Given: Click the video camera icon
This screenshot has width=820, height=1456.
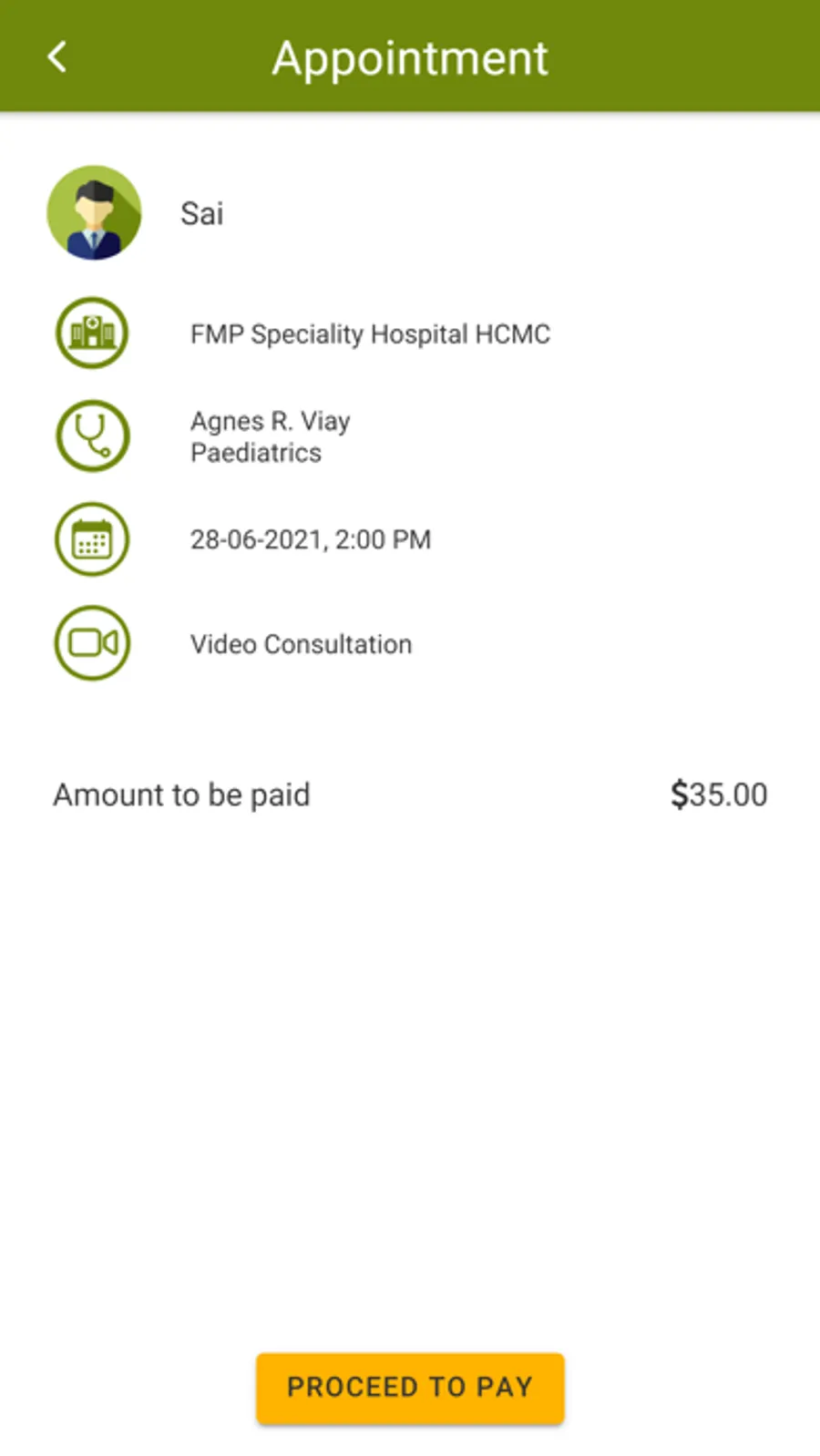Looking at the screenshot, I should pyautogui.click(x=92, y=643).
